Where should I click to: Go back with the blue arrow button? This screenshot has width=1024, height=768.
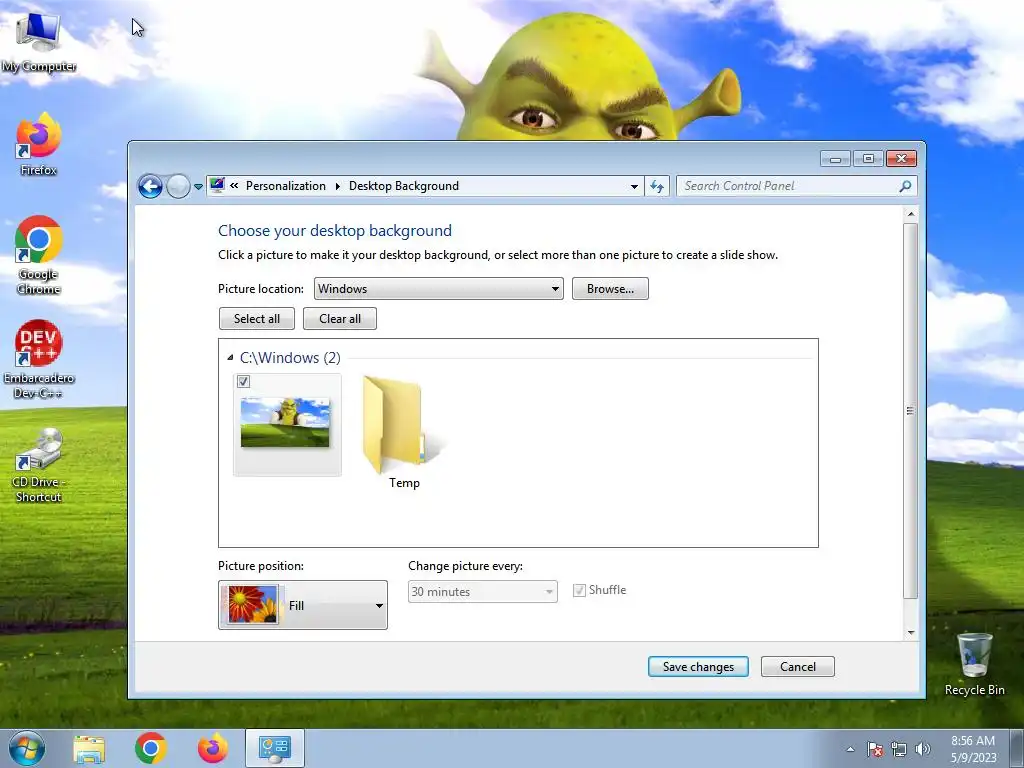point(150,187)
